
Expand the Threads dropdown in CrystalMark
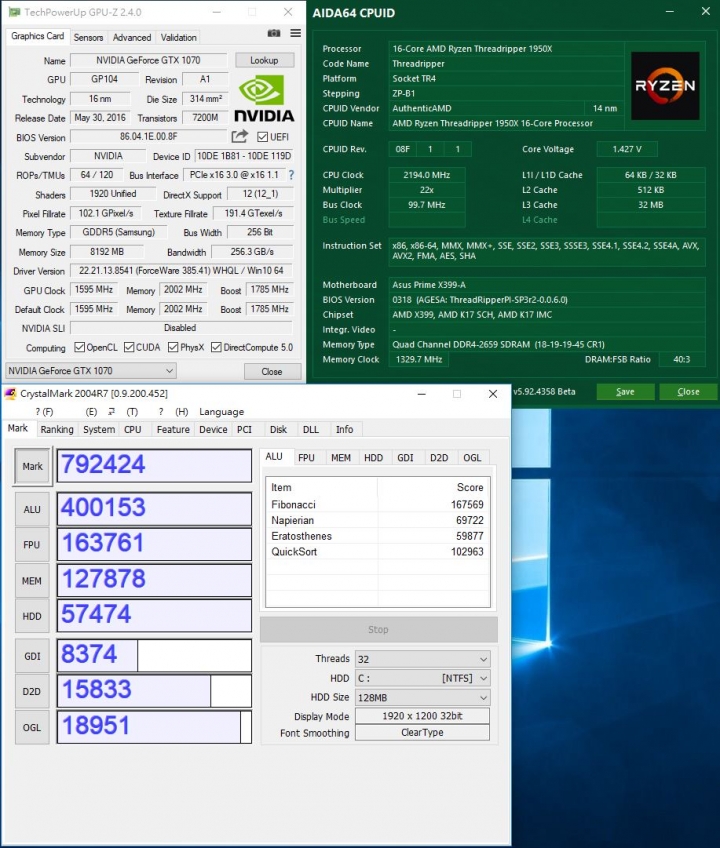[x=422, y=659]
